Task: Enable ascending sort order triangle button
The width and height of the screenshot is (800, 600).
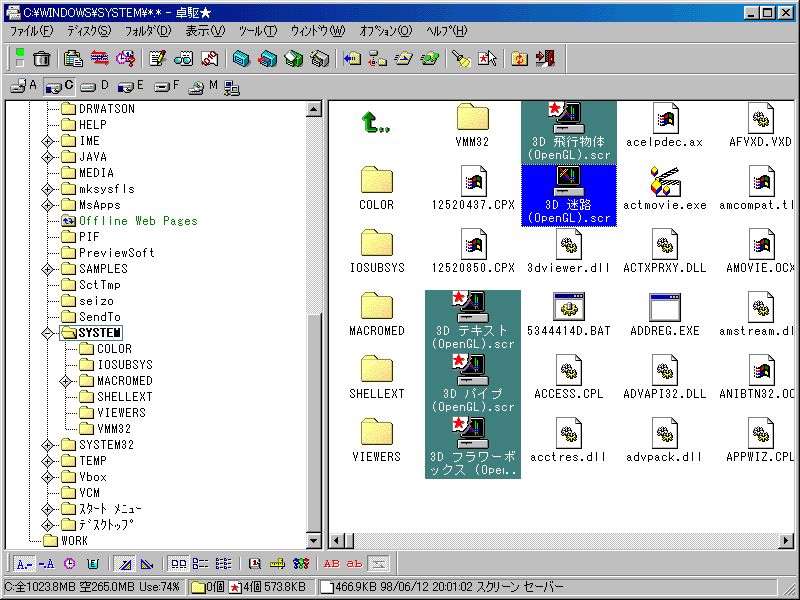Action: [124, 563]
